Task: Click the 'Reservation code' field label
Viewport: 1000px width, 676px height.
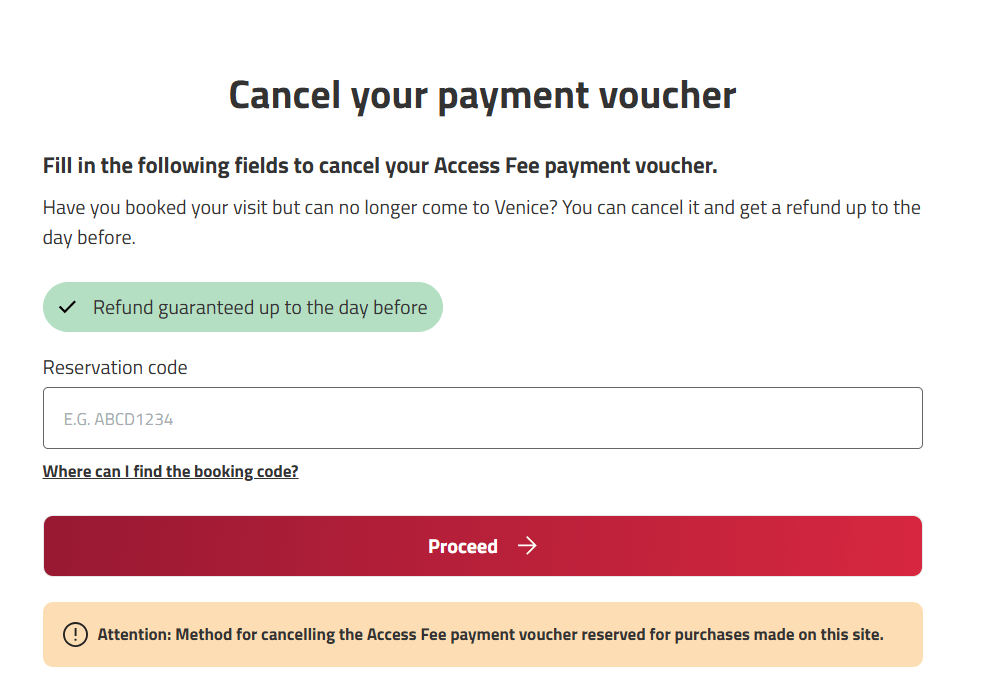Action: [x=115, y=367]
